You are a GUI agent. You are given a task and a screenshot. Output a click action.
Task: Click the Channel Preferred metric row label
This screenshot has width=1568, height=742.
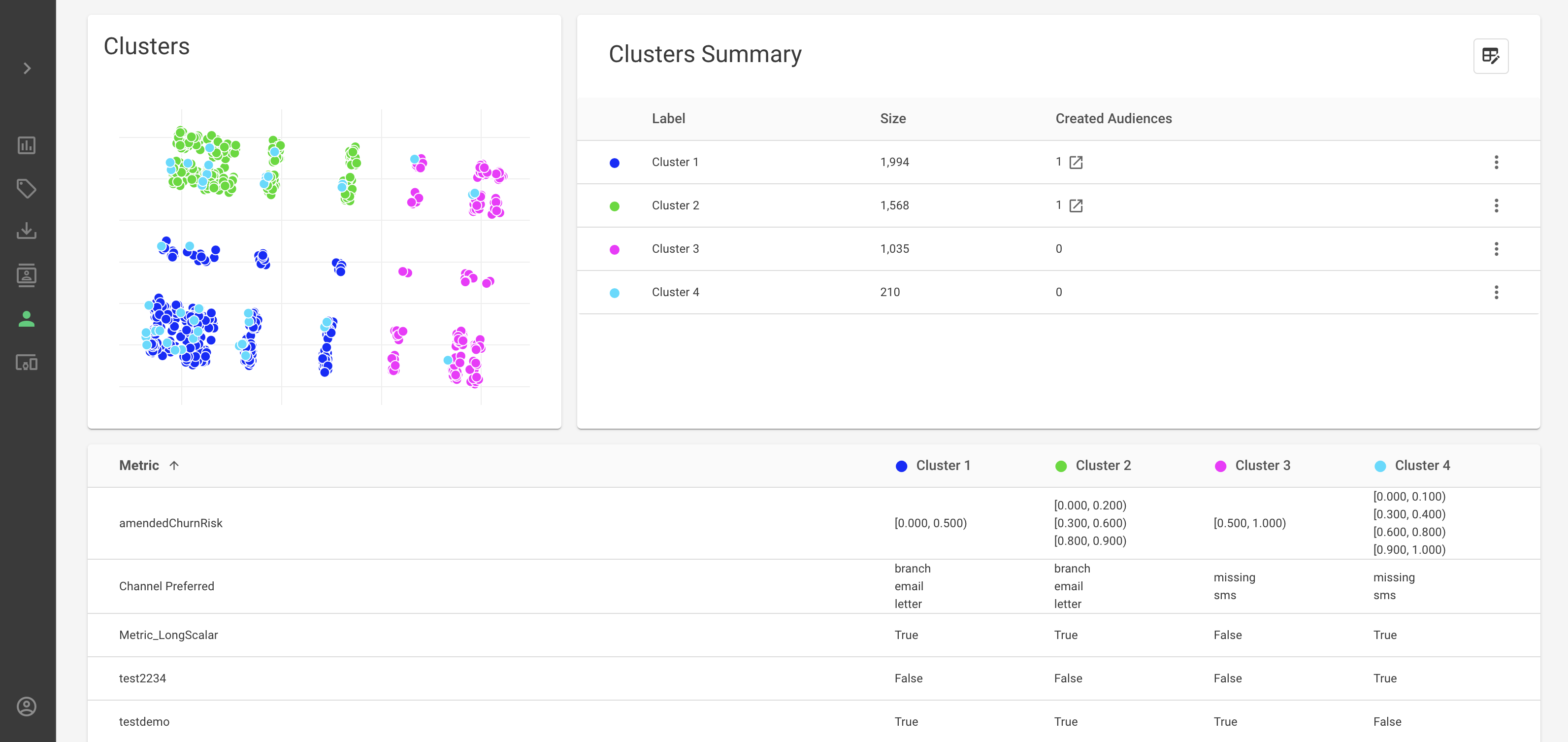[x=167, y=586]
